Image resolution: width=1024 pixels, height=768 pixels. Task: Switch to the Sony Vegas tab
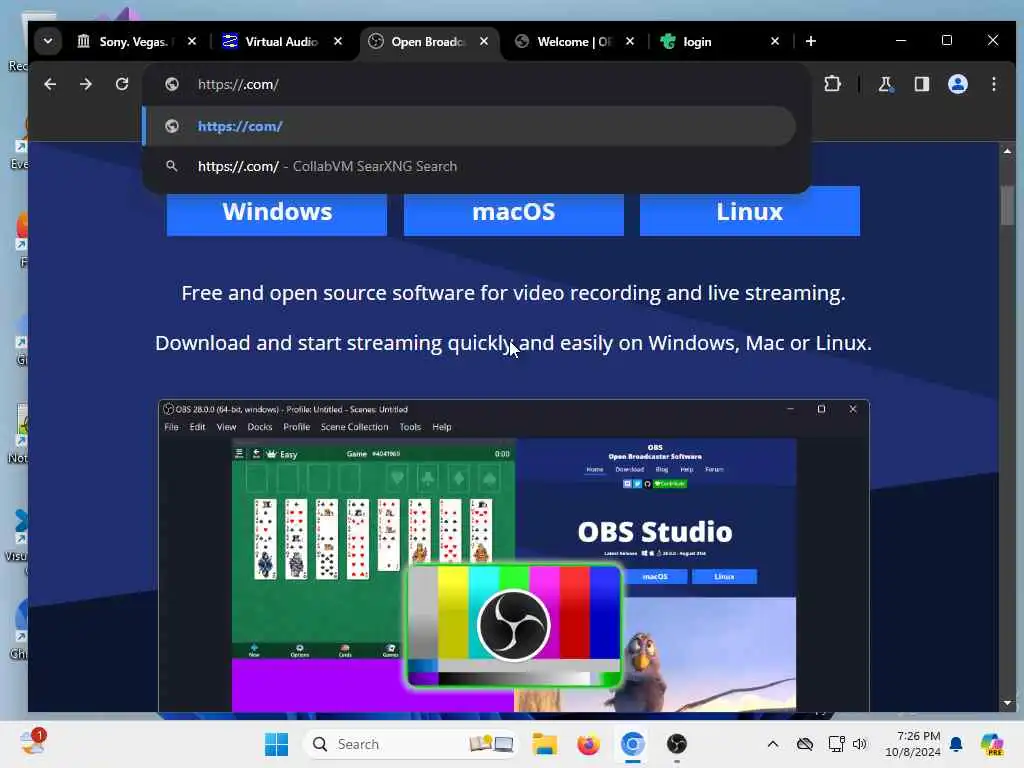(x=137, y=41)
